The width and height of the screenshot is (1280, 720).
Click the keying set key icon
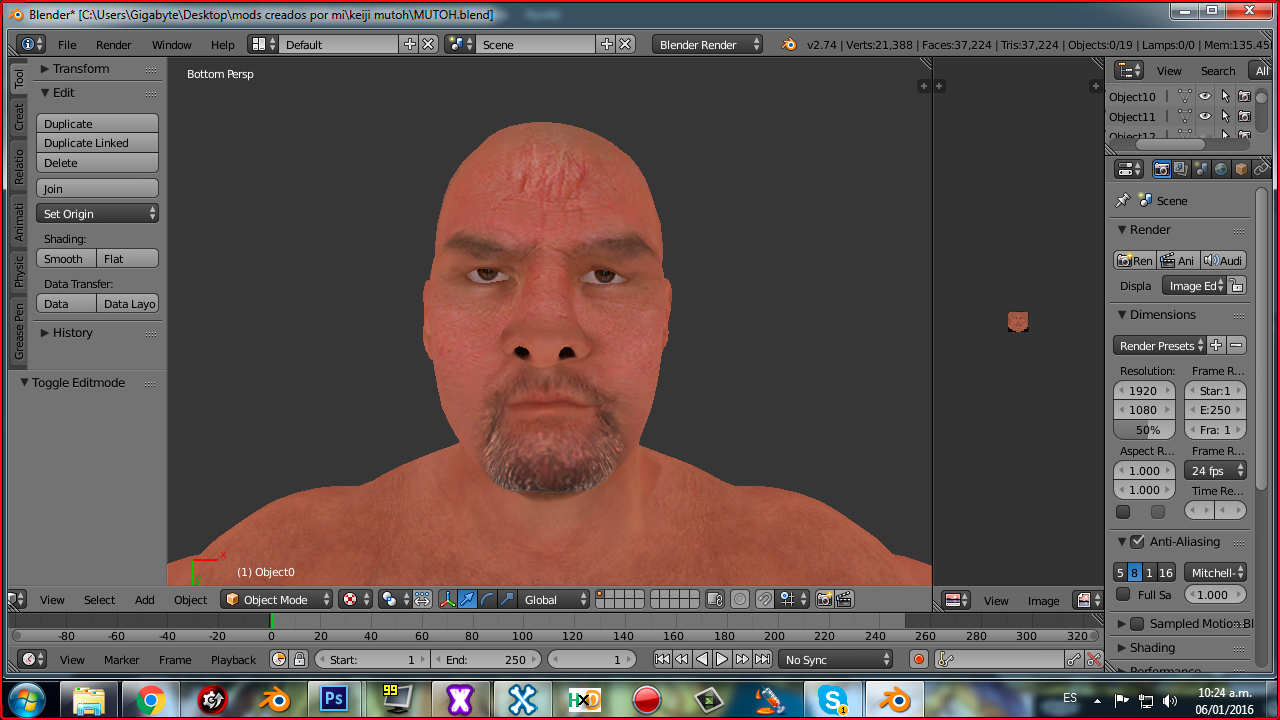(x=945, y=659)
